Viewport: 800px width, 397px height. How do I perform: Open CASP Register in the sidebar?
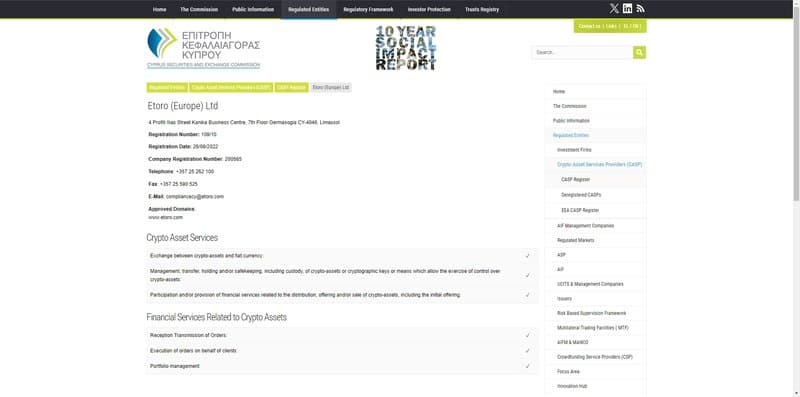point(576,180)
